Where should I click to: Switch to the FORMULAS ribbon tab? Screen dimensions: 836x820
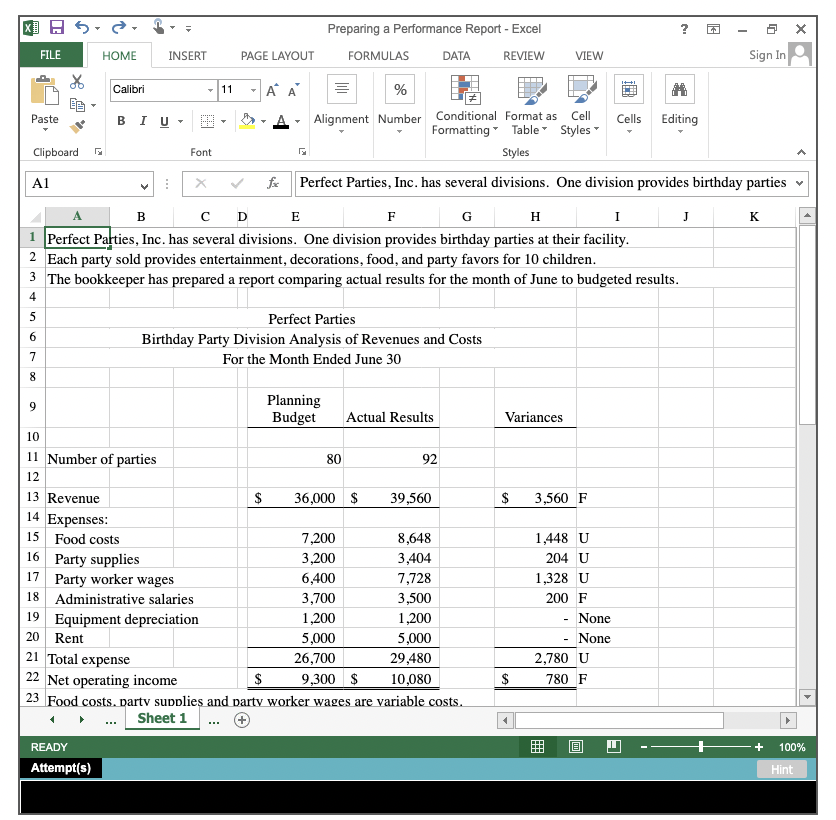pos(378,56)
